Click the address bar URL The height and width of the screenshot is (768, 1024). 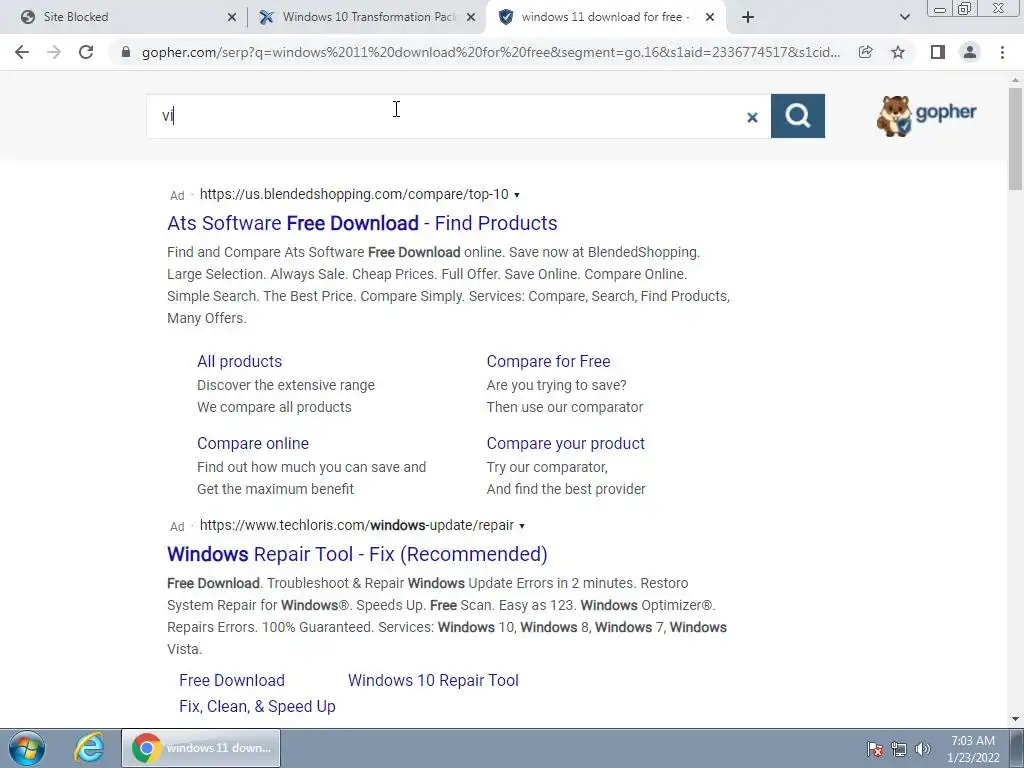tap(490, 52)
